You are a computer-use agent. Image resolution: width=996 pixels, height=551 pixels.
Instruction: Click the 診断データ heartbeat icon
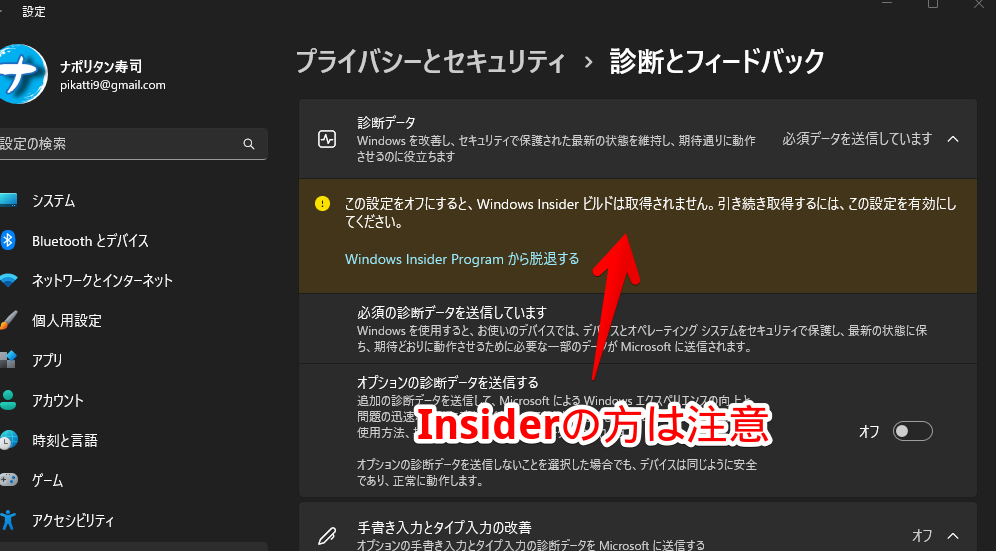[x=327, y=139]
